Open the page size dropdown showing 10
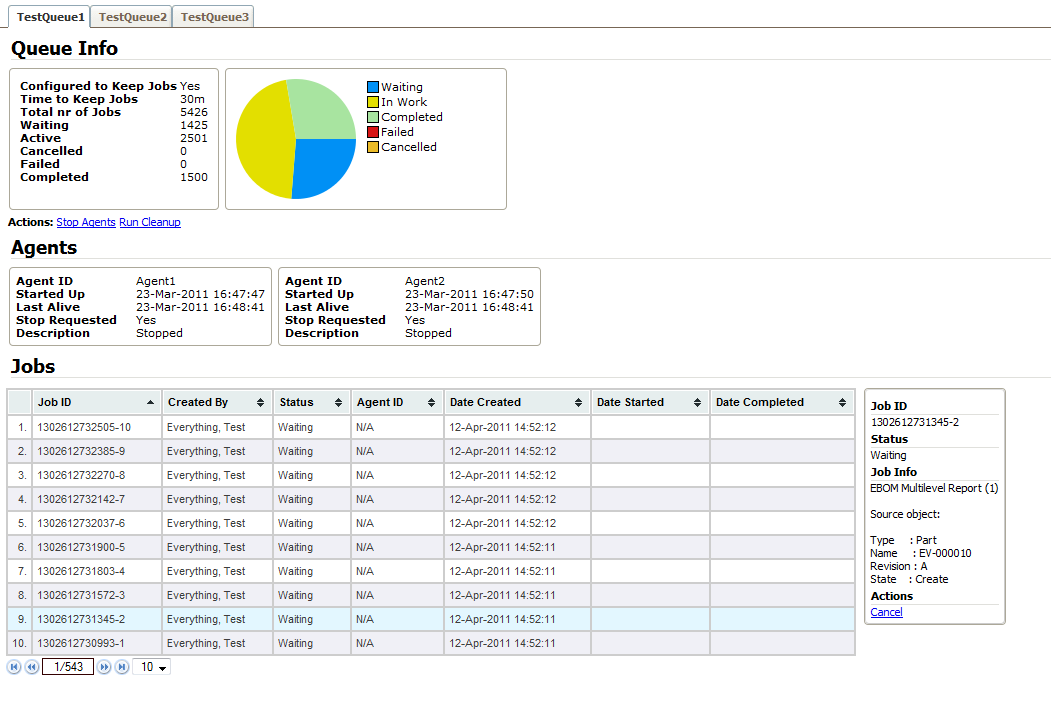Screen dimensions: 1051x702 point(152,666)
